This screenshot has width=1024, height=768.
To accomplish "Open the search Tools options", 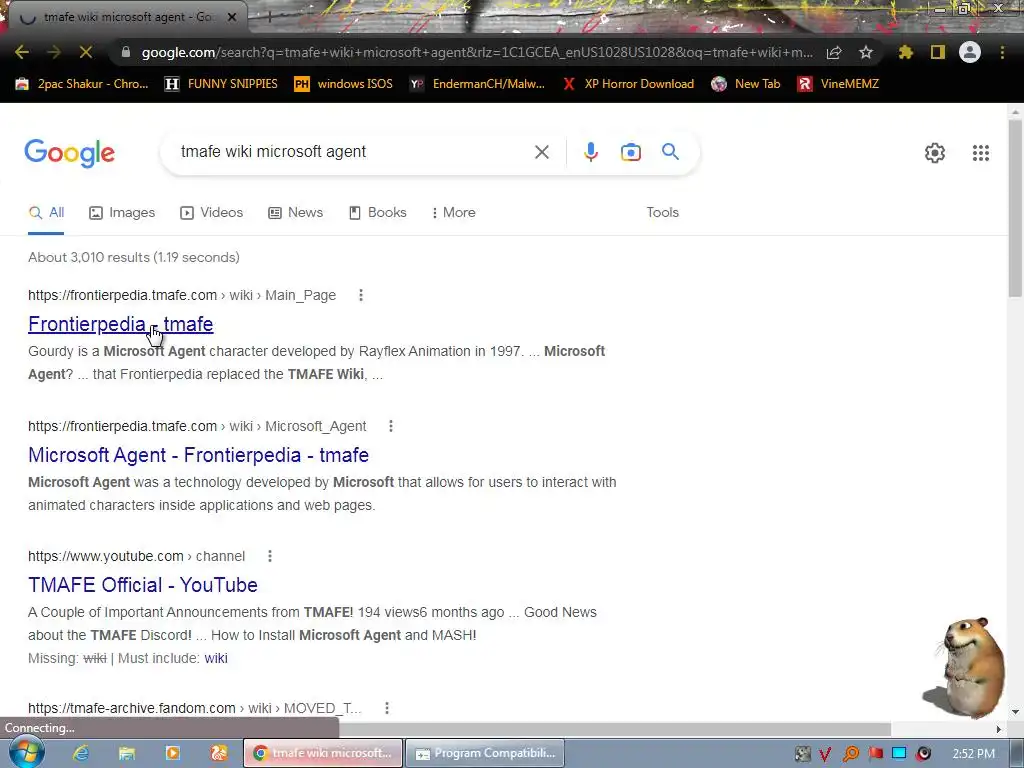I will tap(662, 212).
